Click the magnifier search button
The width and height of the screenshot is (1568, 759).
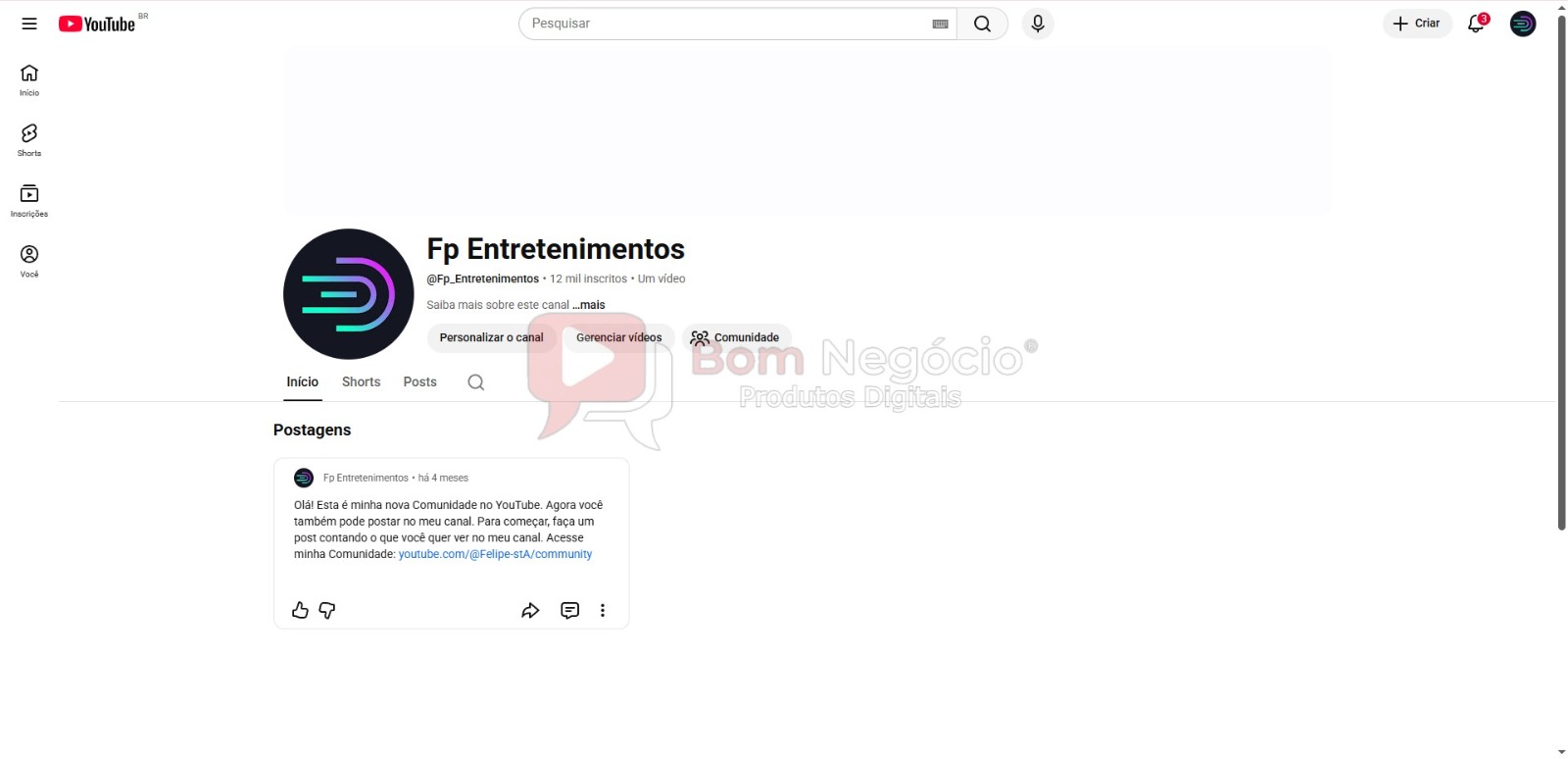tap(982, 24)
